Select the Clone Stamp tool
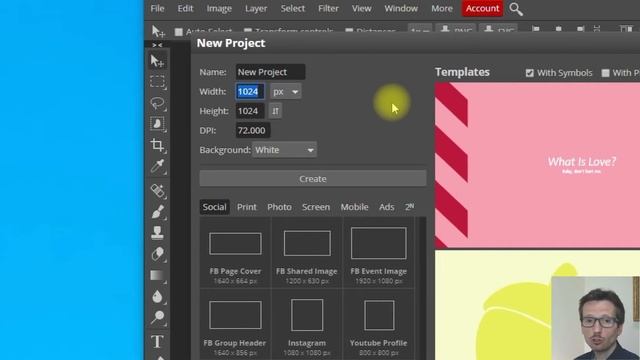Viewport: 640px width, 360px height. pos(157,233)
